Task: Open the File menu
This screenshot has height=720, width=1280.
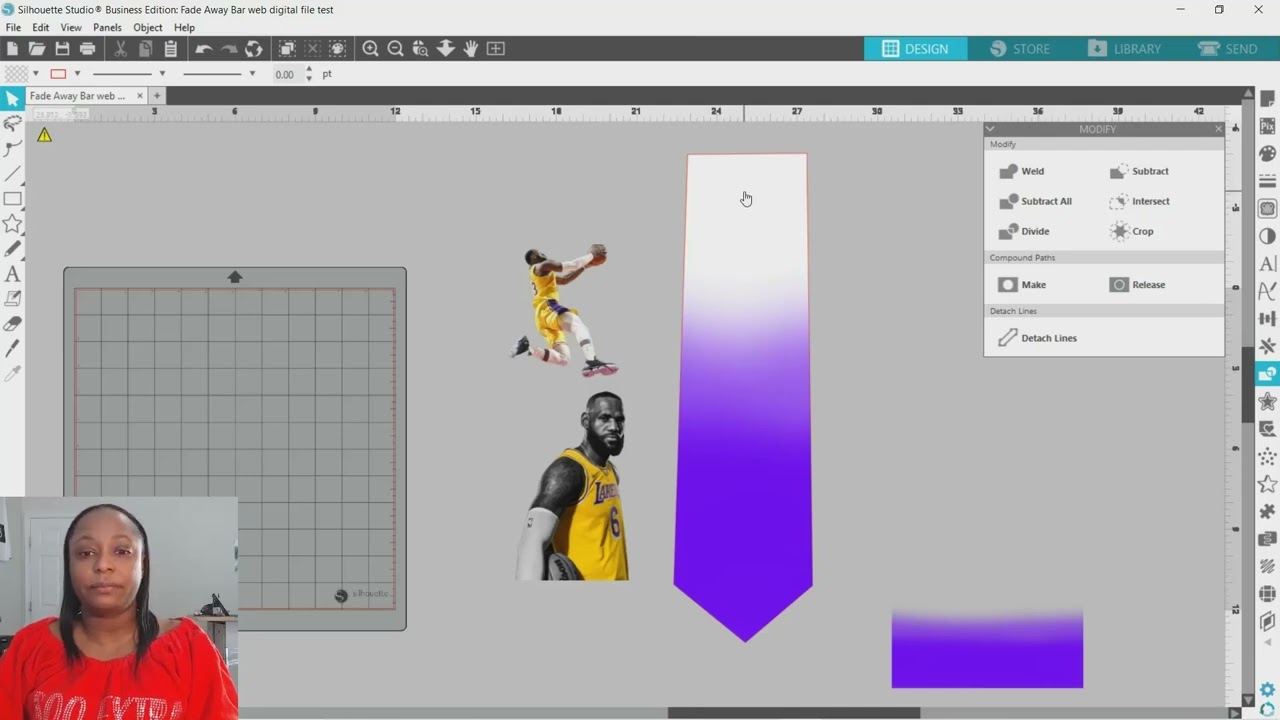Action: click(13, 28)
